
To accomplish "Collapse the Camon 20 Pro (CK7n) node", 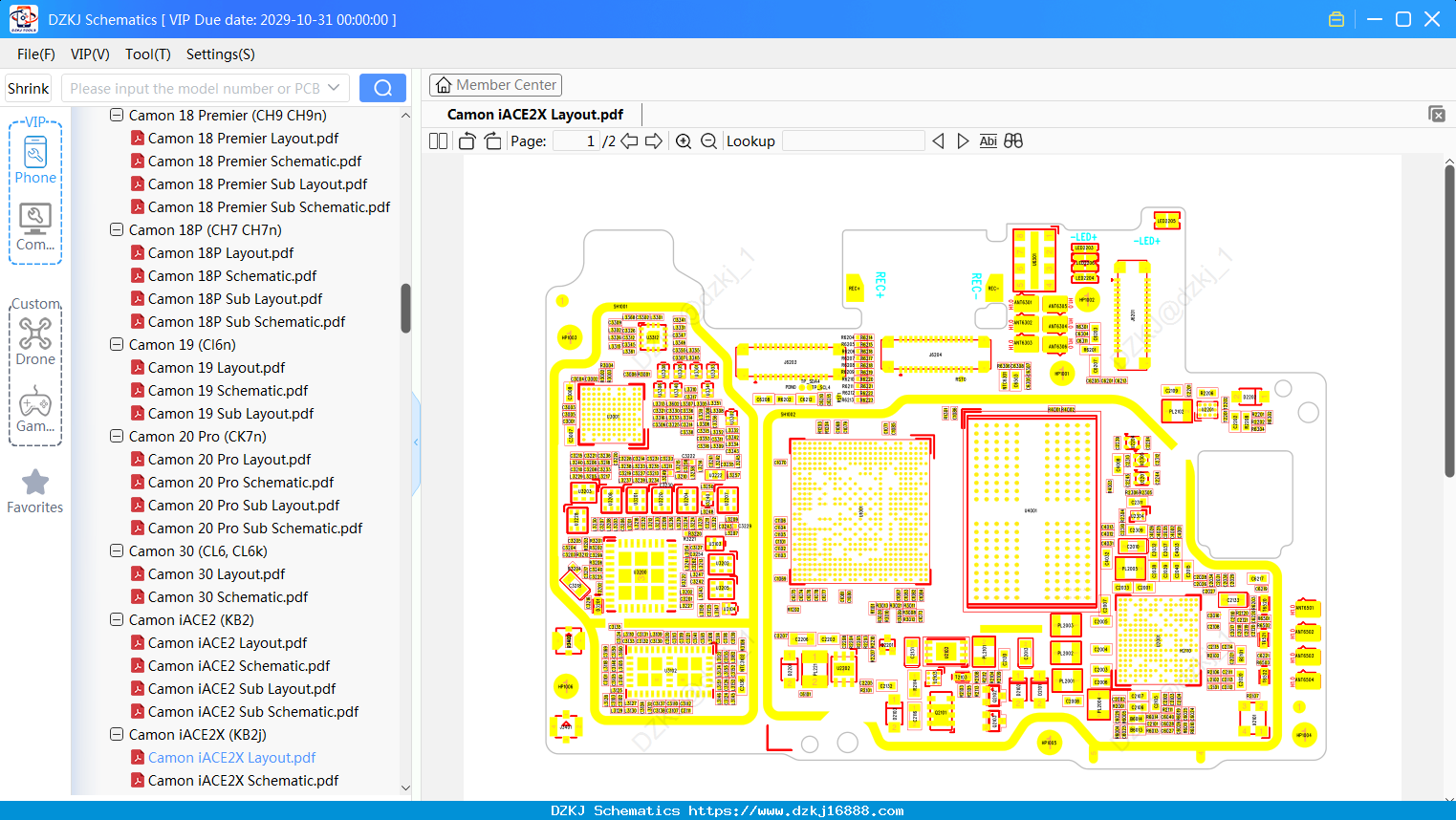I will [x=117, y=437].
